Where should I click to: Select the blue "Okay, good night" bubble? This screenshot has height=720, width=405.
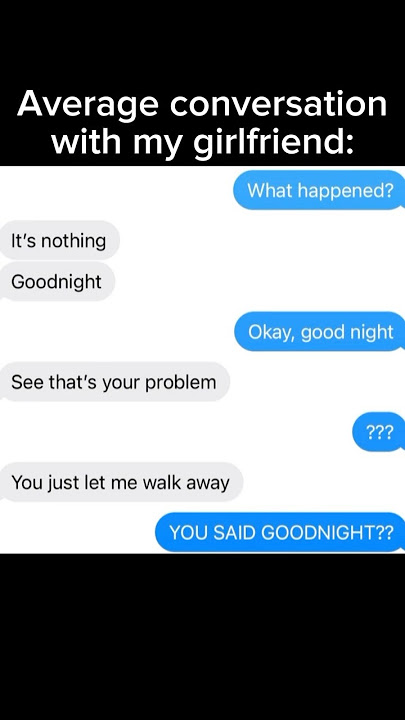pyautogui.click(x=320, y=332)
